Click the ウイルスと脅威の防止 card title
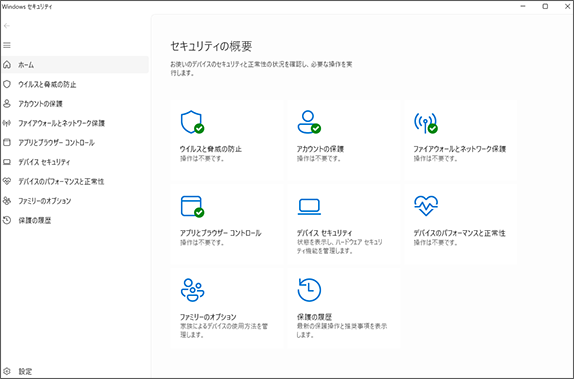This screenshot has height=379, width=574. click(211, 149)
